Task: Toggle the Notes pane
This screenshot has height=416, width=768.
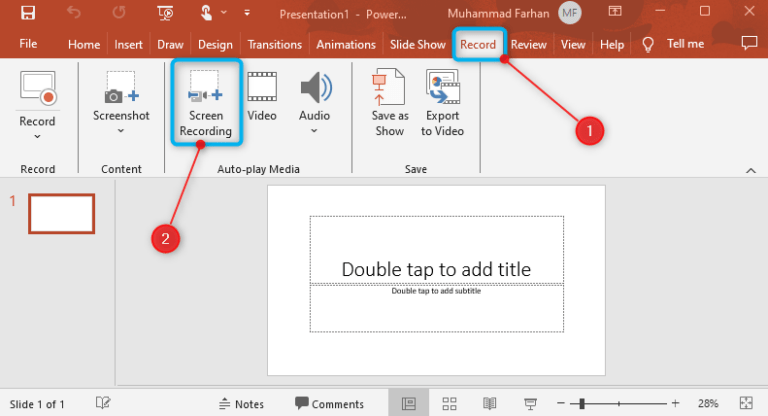Action: (x=241, y=404)
